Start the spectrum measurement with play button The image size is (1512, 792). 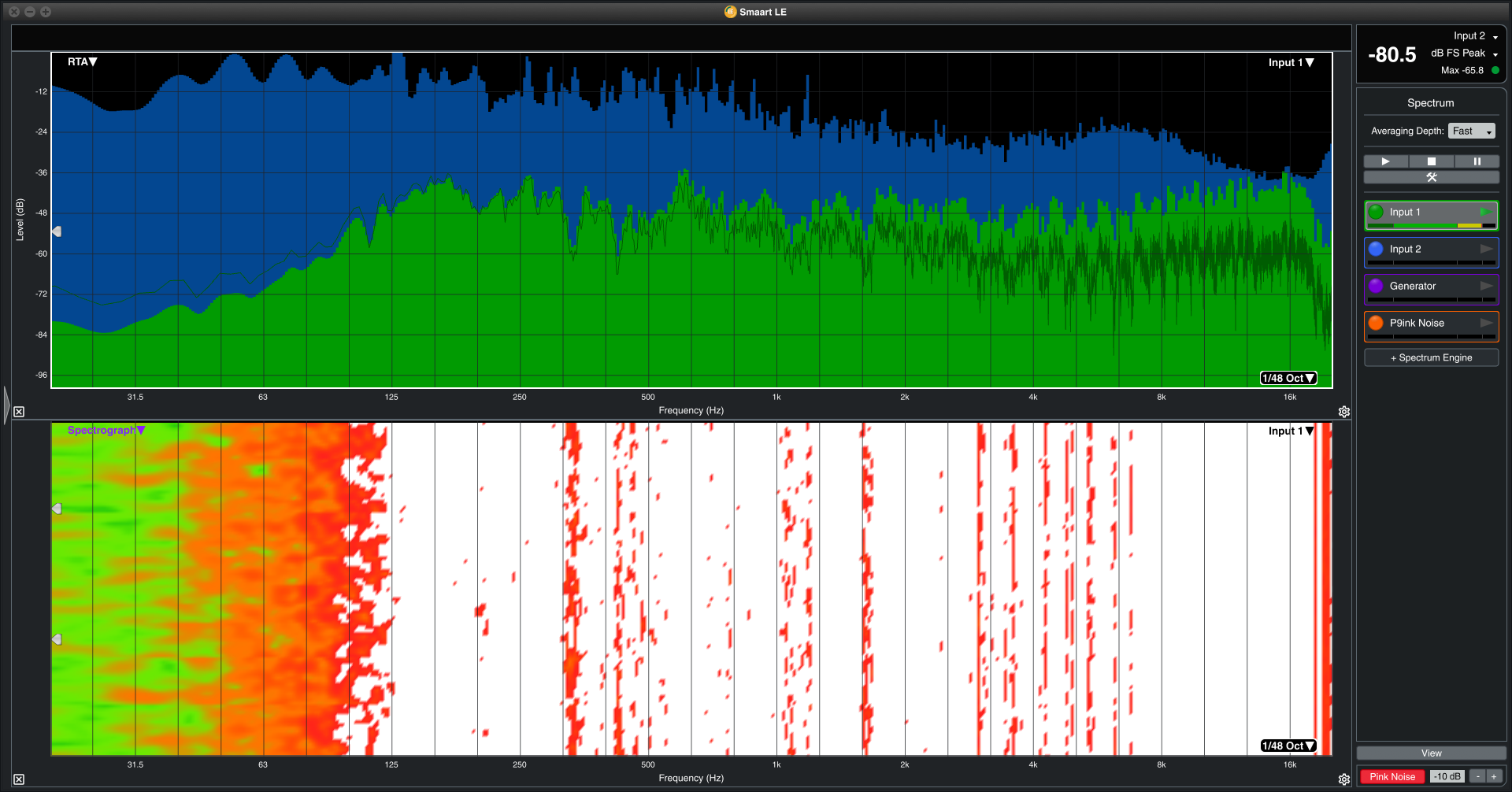pos(1386,161)
